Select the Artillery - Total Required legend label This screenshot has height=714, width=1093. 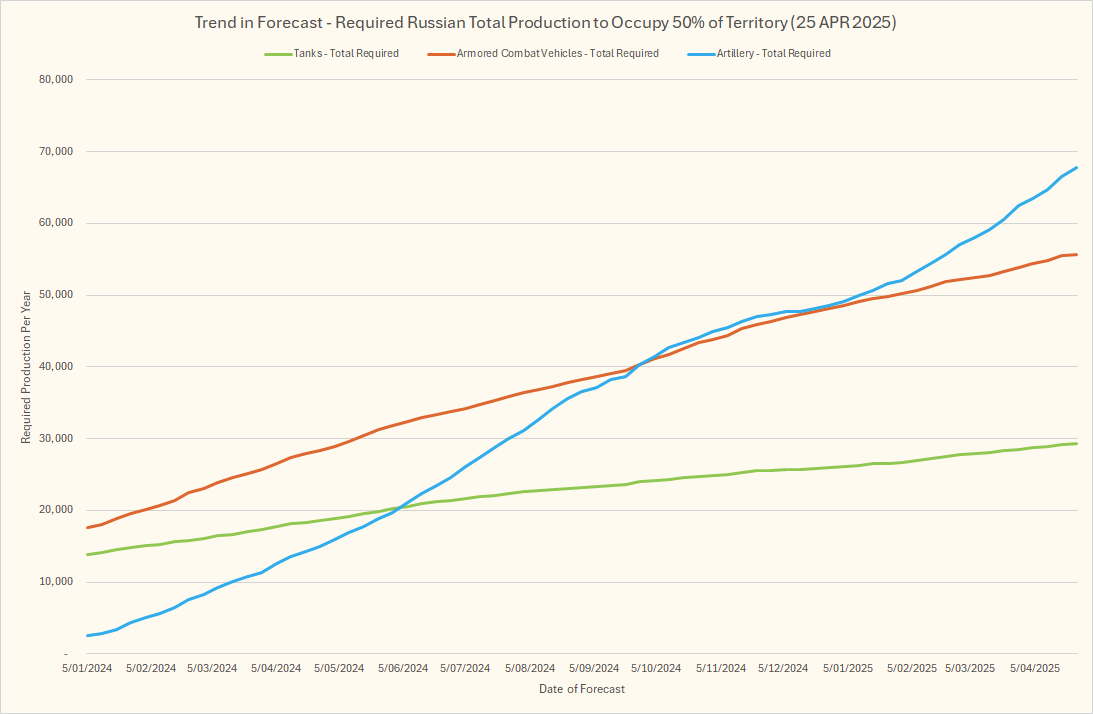[773, 53]
